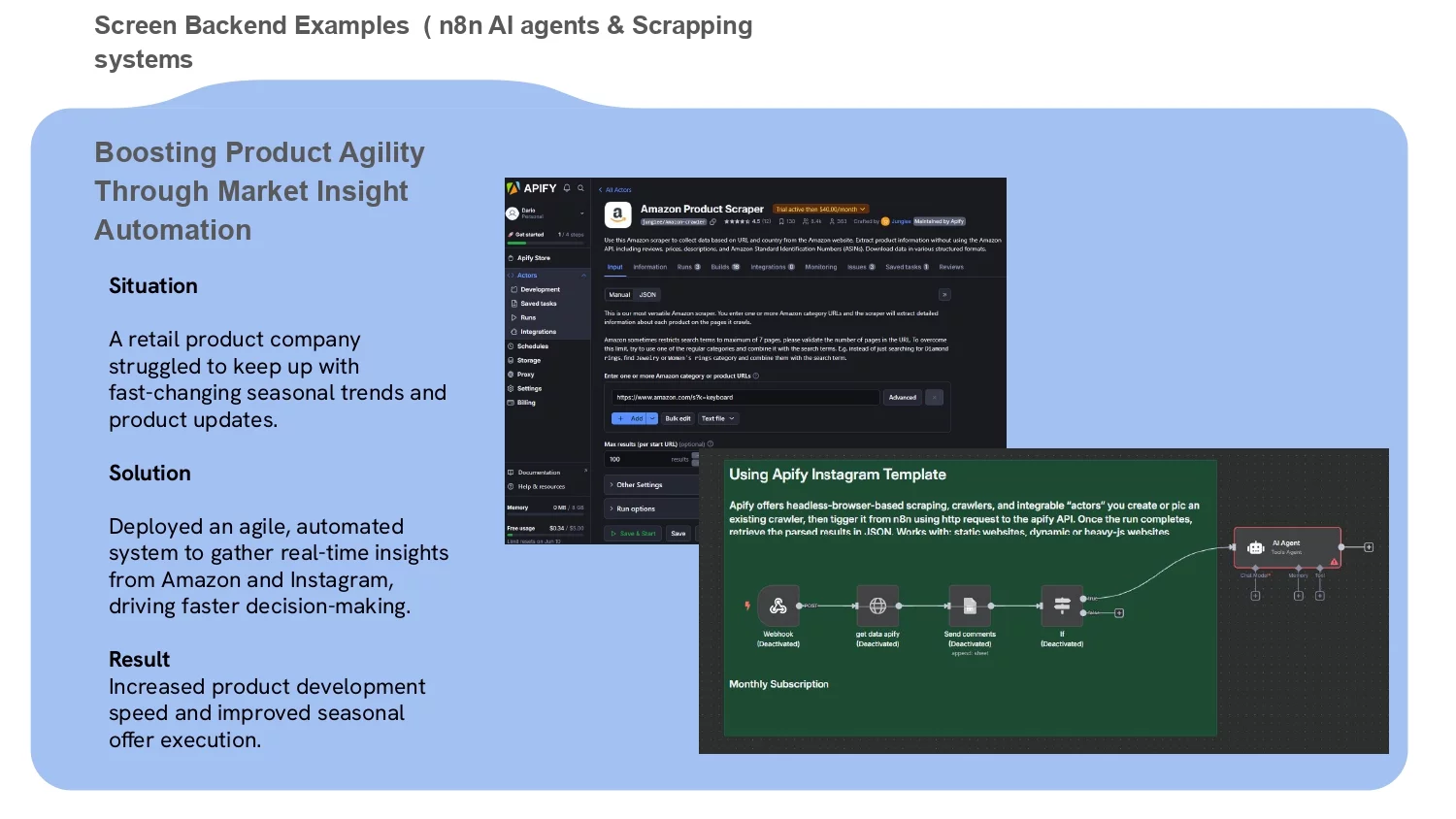
Task: Click the Get started progress bar
Action: pos(546,243)
